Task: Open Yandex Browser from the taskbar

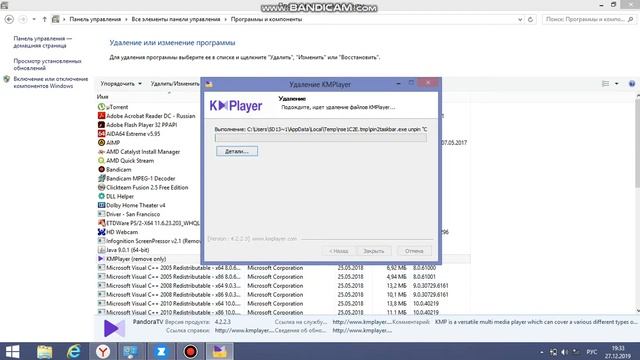Action: click(x=103, y=351)
